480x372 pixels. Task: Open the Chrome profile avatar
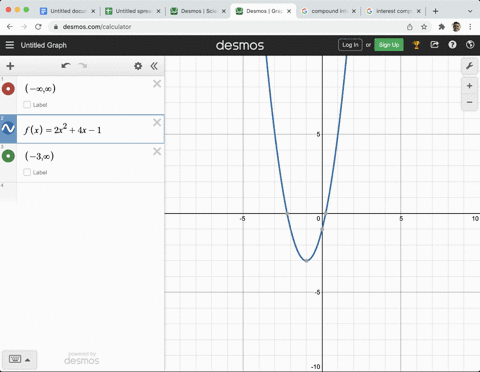pos(456,27)
